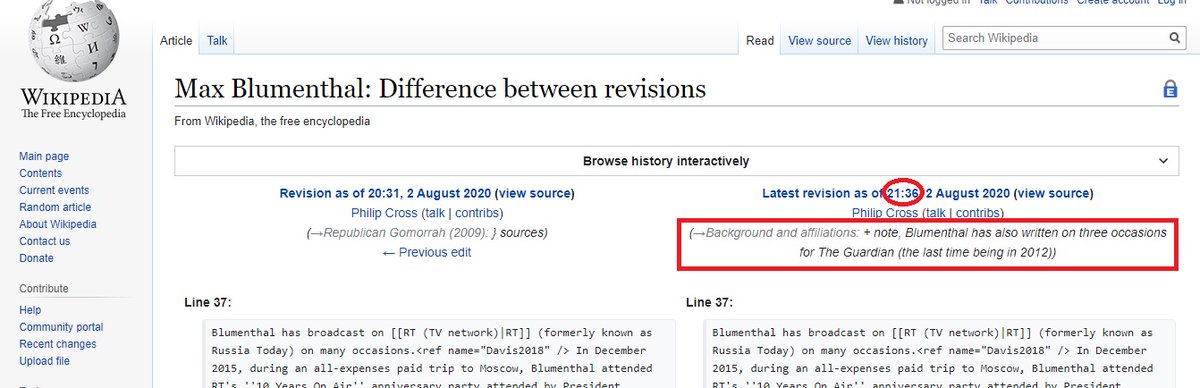This screenshot has width=1200, height=388.
Task: Click view source beside latest revision
Action: tap(1054, 193)
